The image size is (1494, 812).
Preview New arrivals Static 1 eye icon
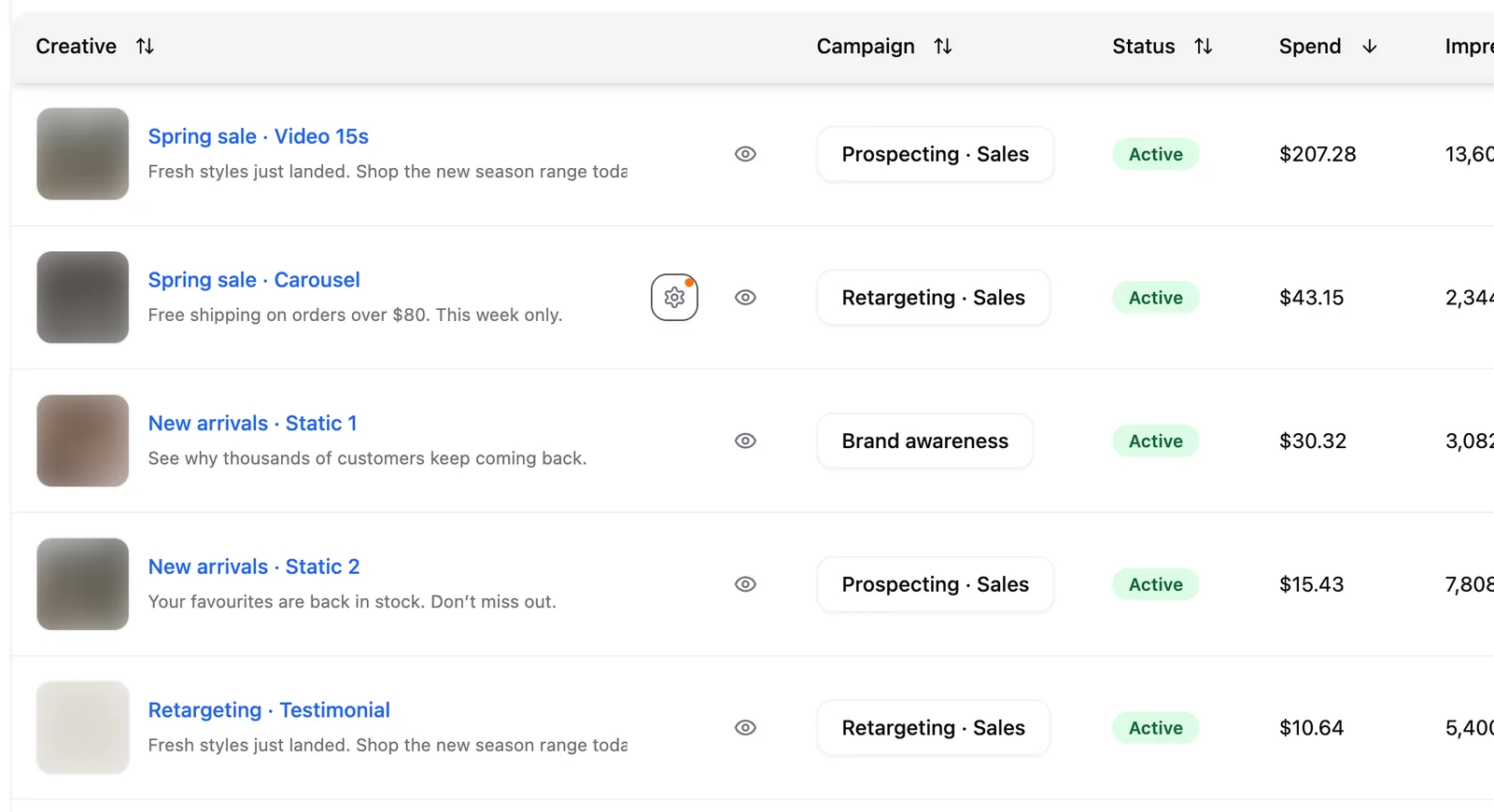pyautogui.click(x=745, y=441)
